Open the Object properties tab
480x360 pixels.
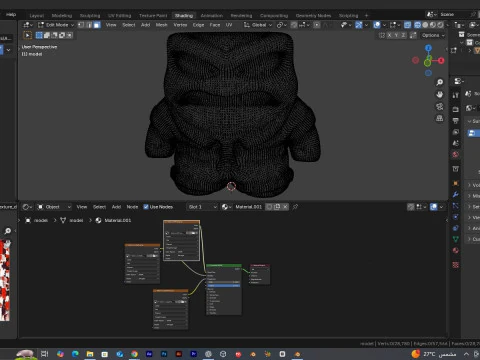pos(456,183)
